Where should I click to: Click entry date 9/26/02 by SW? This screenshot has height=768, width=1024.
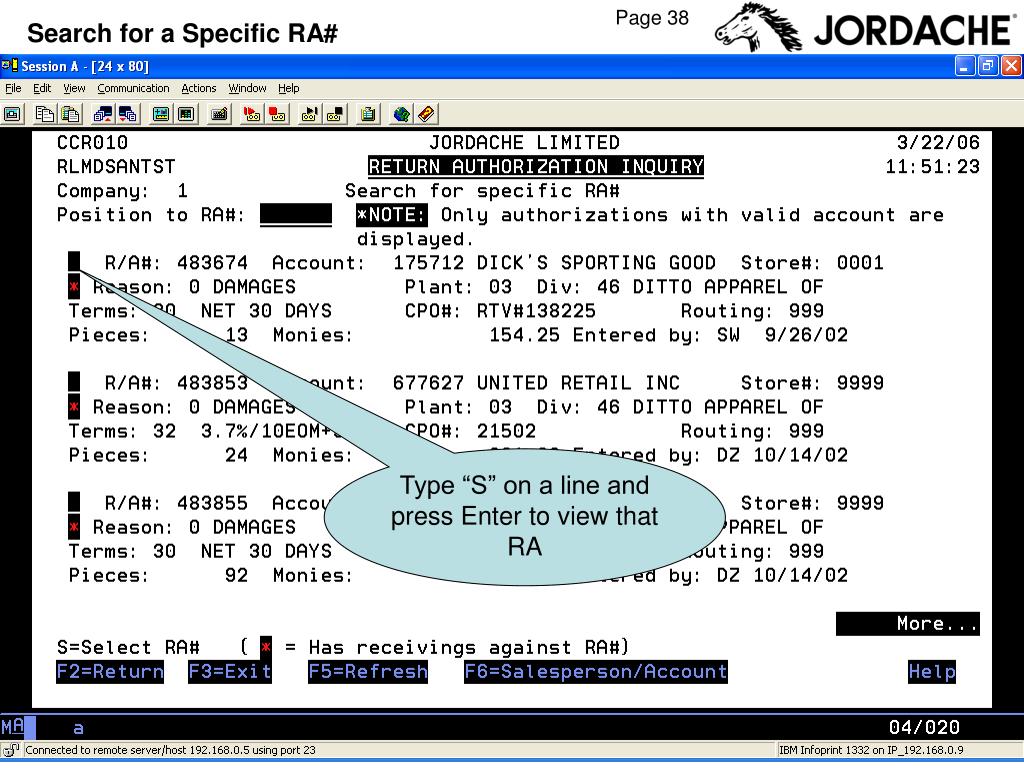pos(806,335)
